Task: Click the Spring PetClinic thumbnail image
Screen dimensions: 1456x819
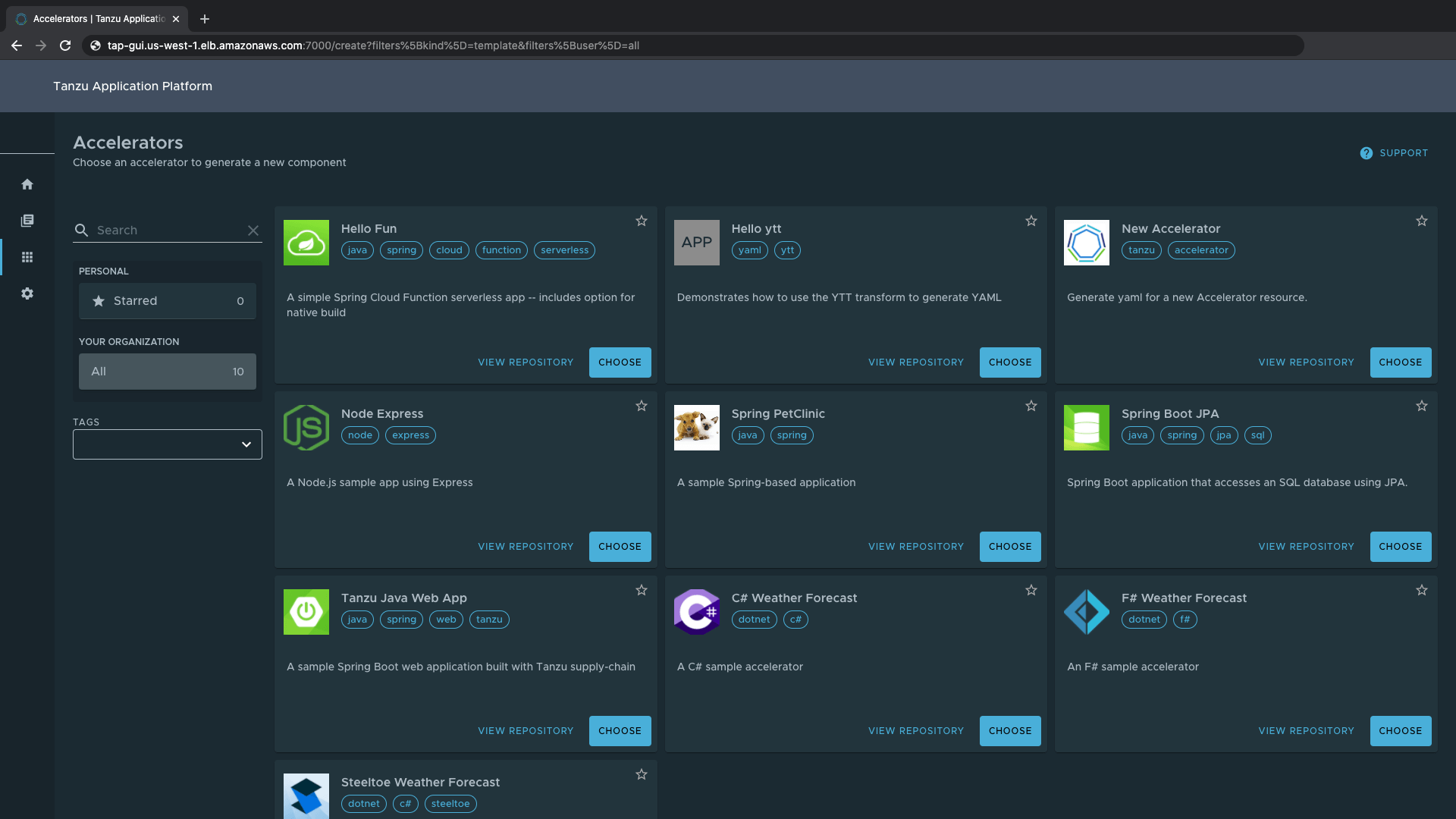Action: 696,428
